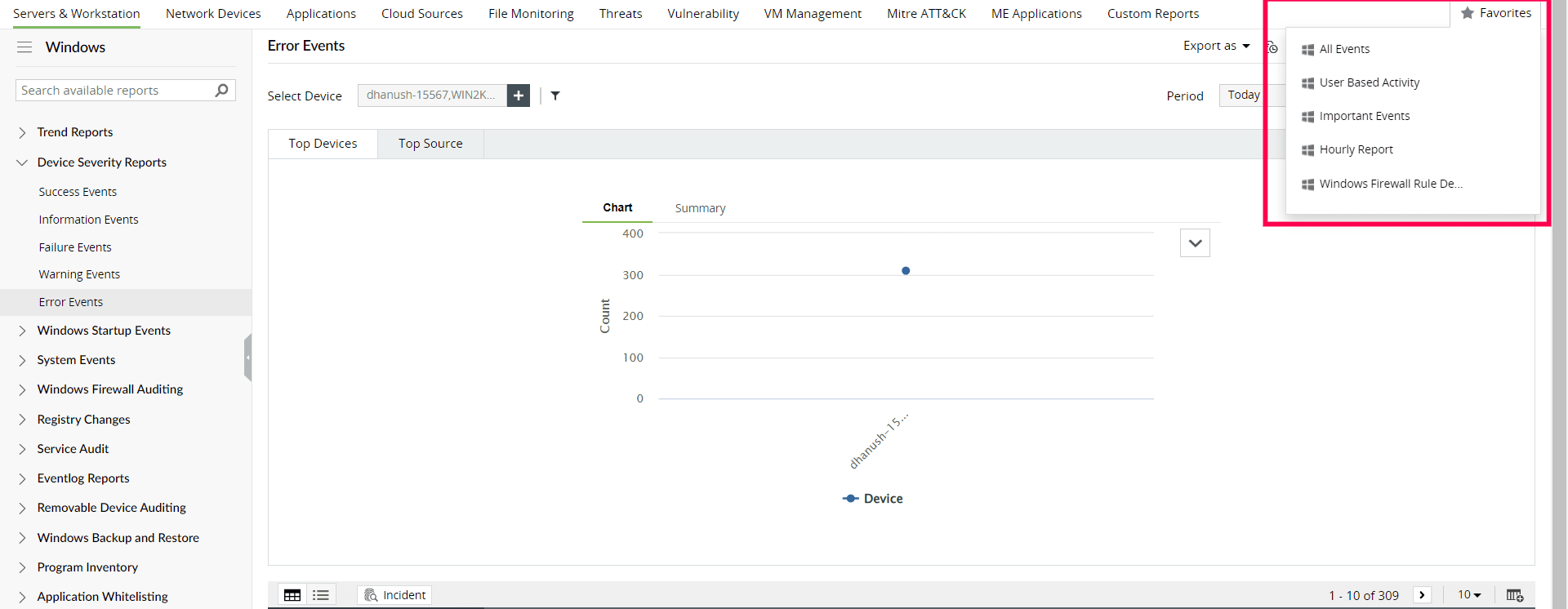Image resolution: width=1568 pixels, height=609 pixels.
Task: Expand Windows Backup and Restore node
Action: click(22, 538)
